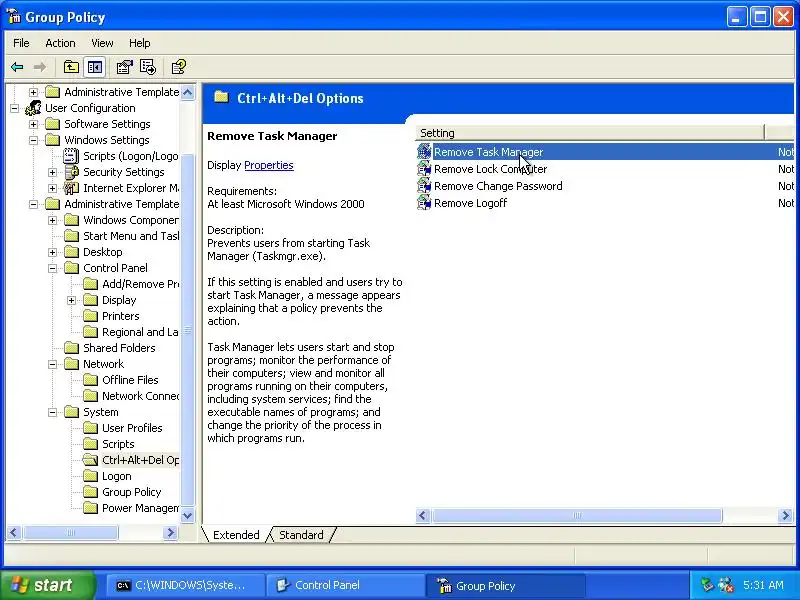
Task: Go back with the Back arrow toolbar icon
Action: (x=17, y=67)
